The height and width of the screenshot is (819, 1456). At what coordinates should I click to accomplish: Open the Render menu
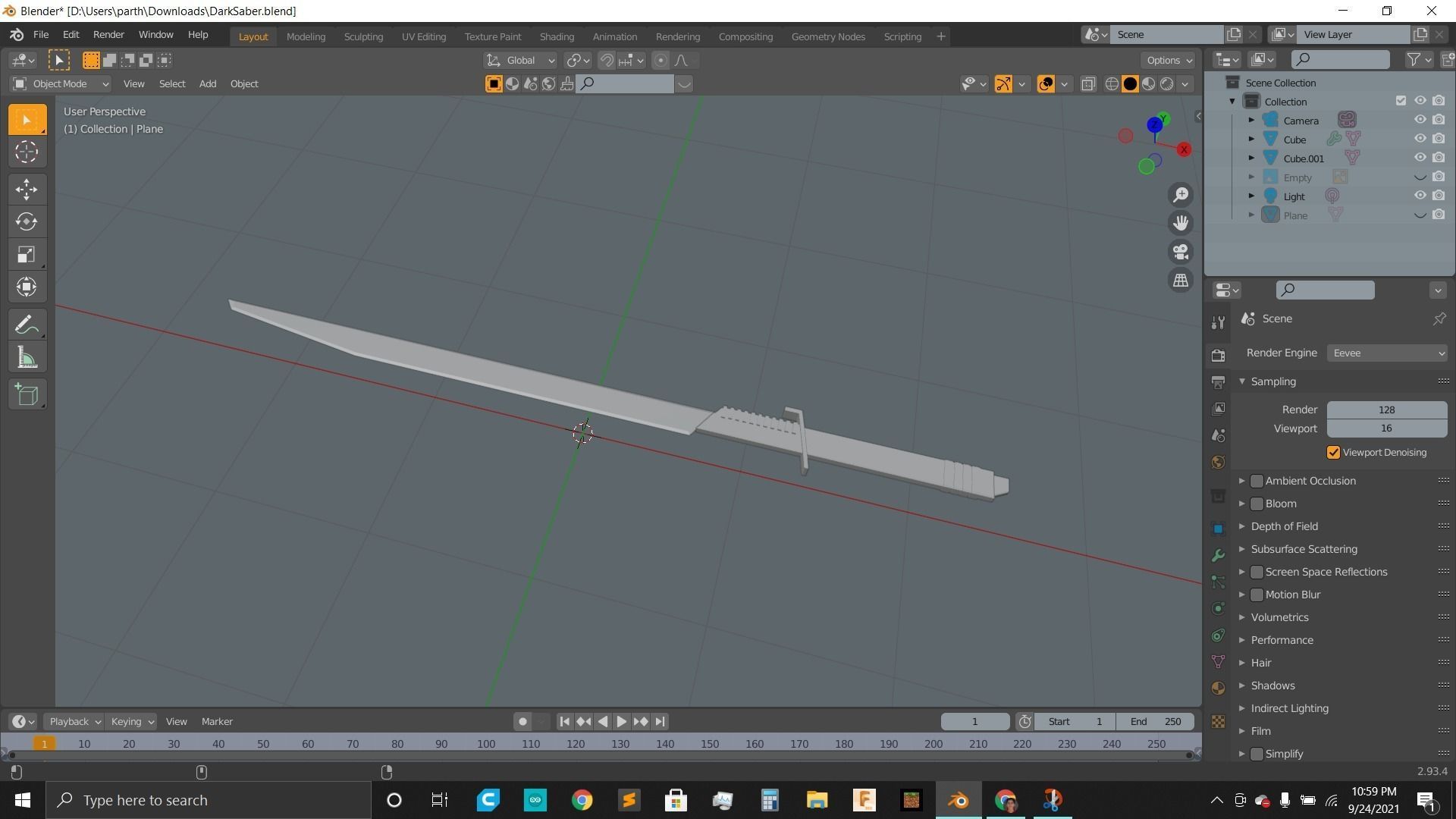coord(108,35)
